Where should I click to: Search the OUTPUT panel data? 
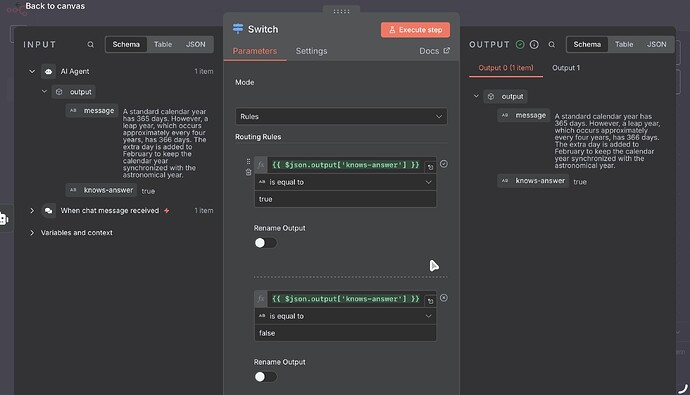(551, 44)
